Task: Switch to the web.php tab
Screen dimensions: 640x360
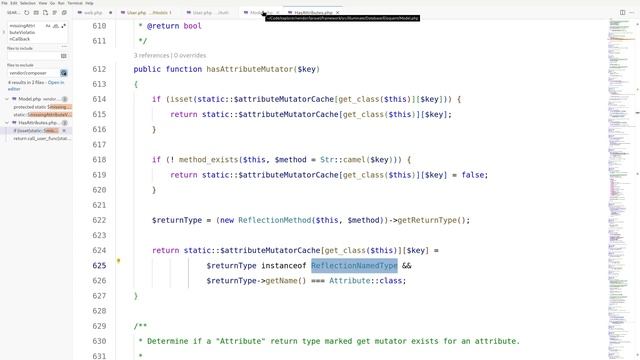Action: coord(93,13)
